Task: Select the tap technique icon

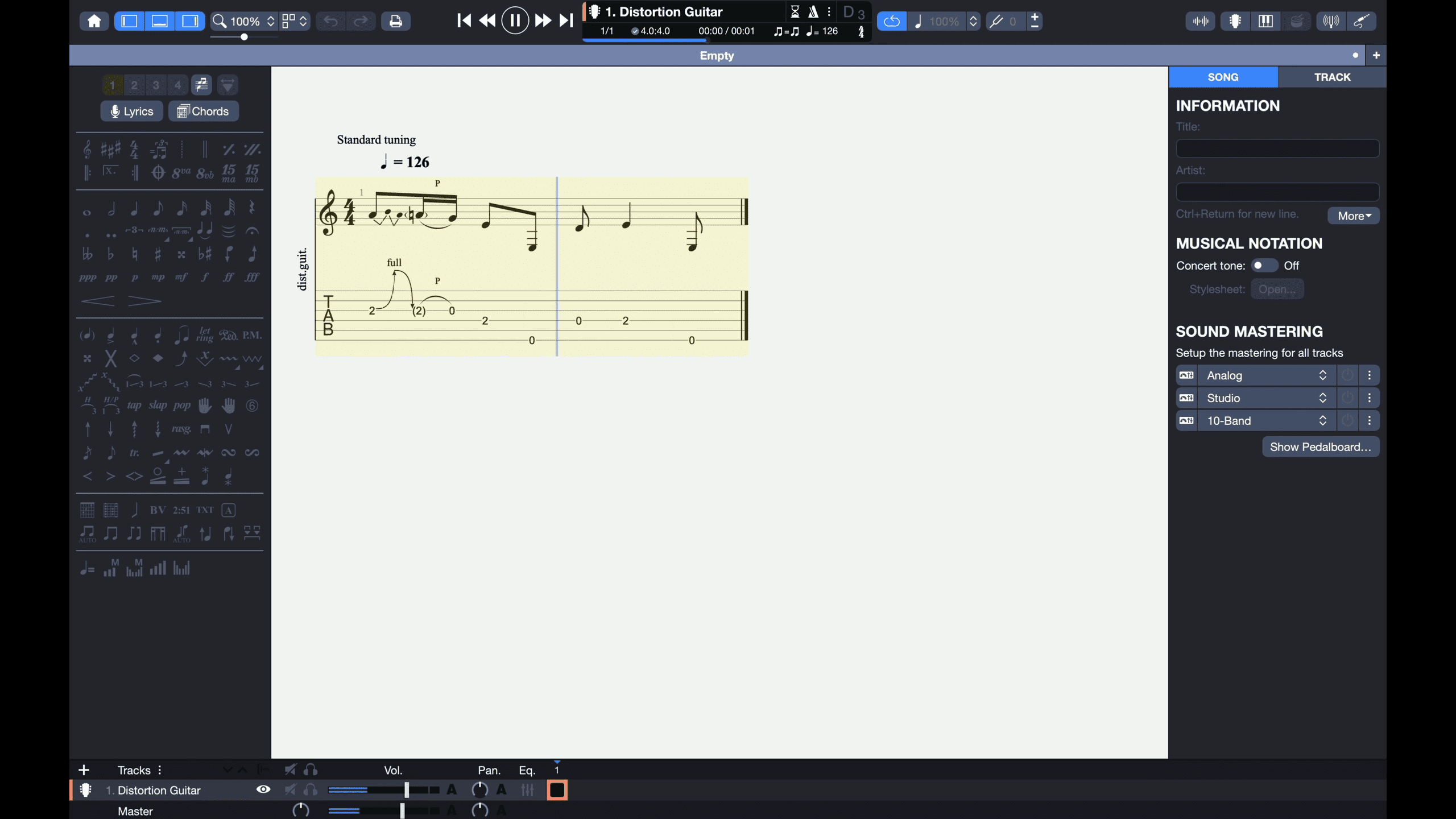Action: coord(134,406)
